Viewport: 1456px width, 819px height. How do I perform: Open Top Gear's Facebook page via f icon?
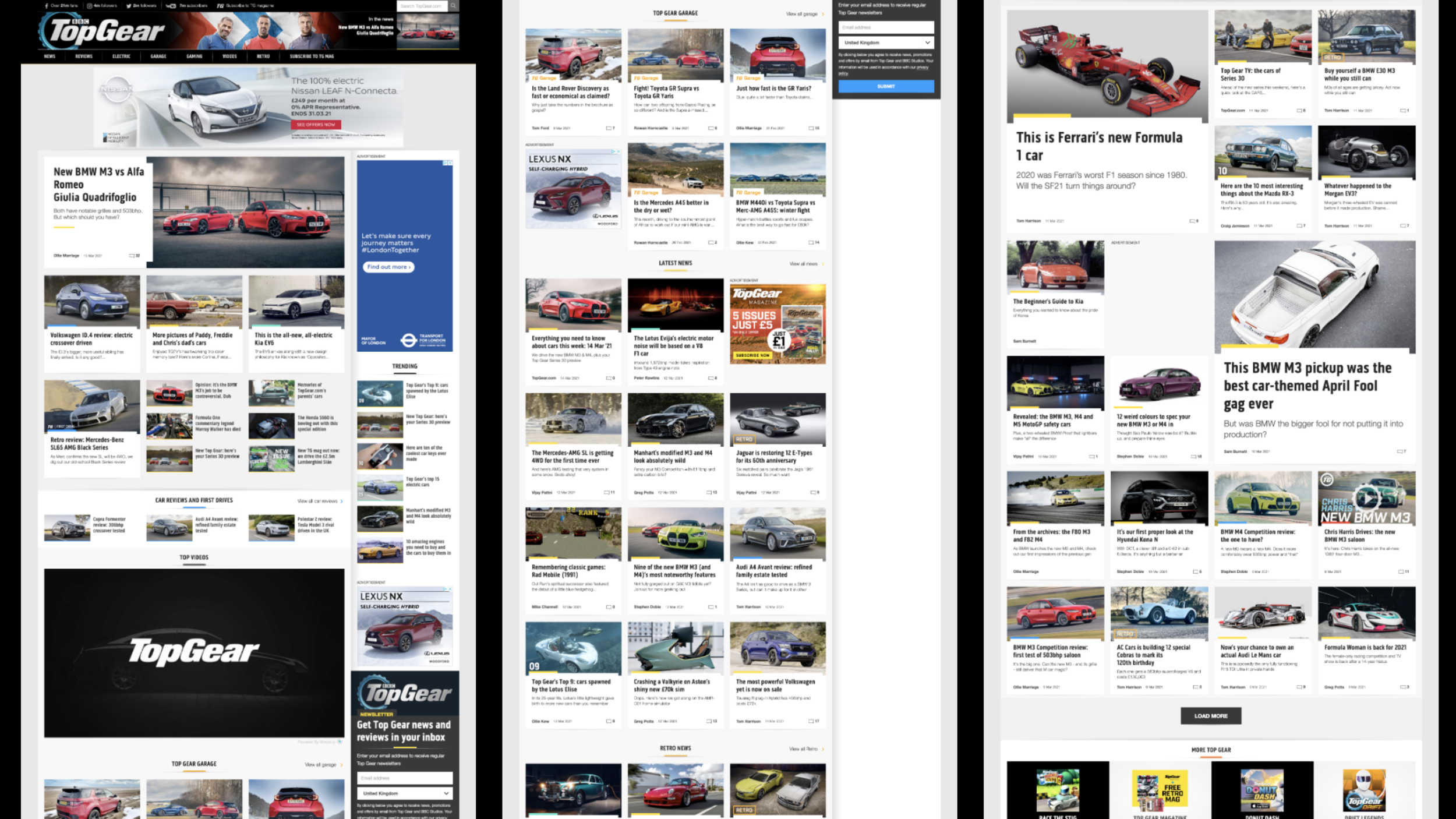click(x=46, y=6)
